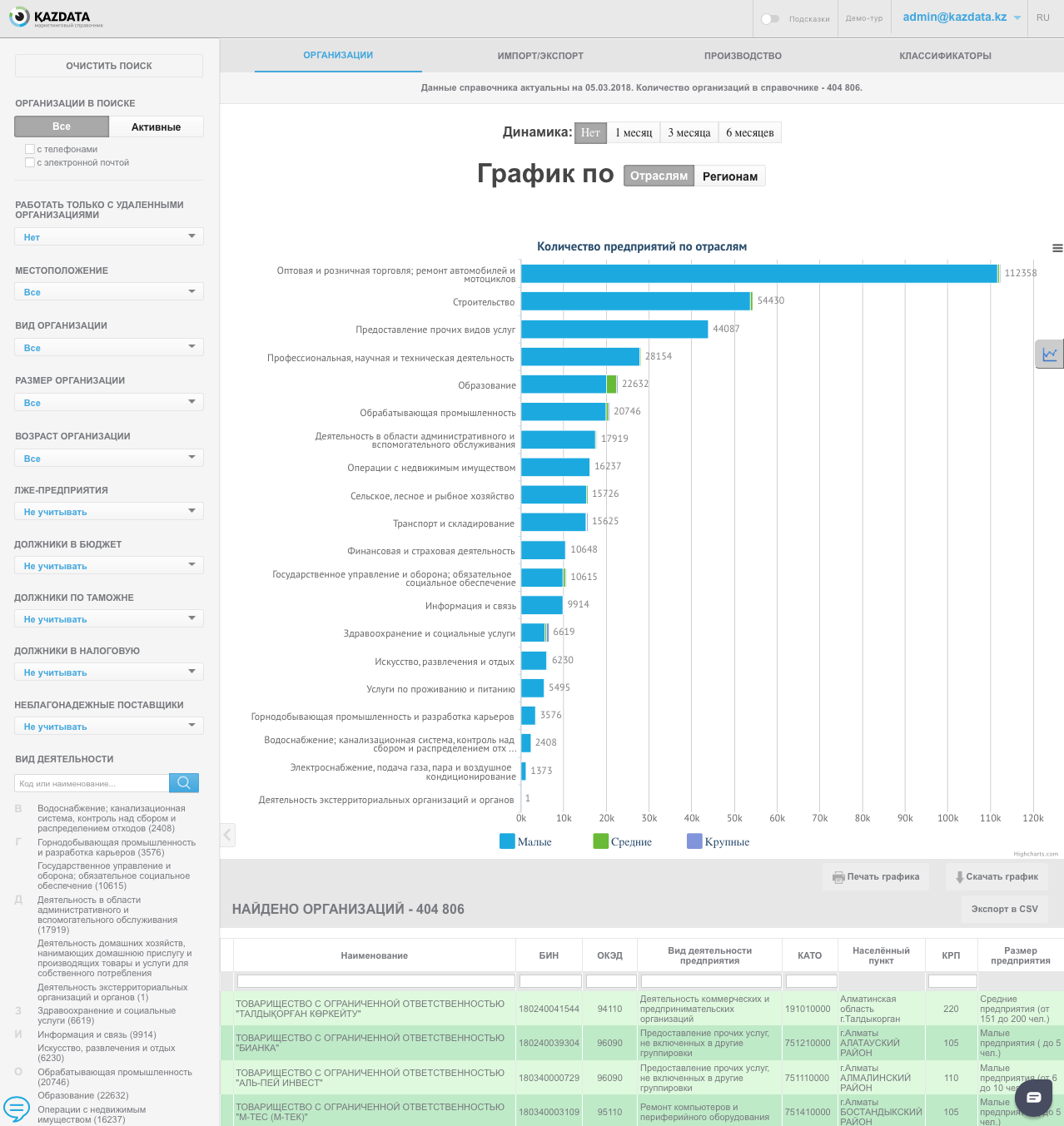Click the Печать графика button
This screenshot has height=1126, width=1064.
pos(876,877)
